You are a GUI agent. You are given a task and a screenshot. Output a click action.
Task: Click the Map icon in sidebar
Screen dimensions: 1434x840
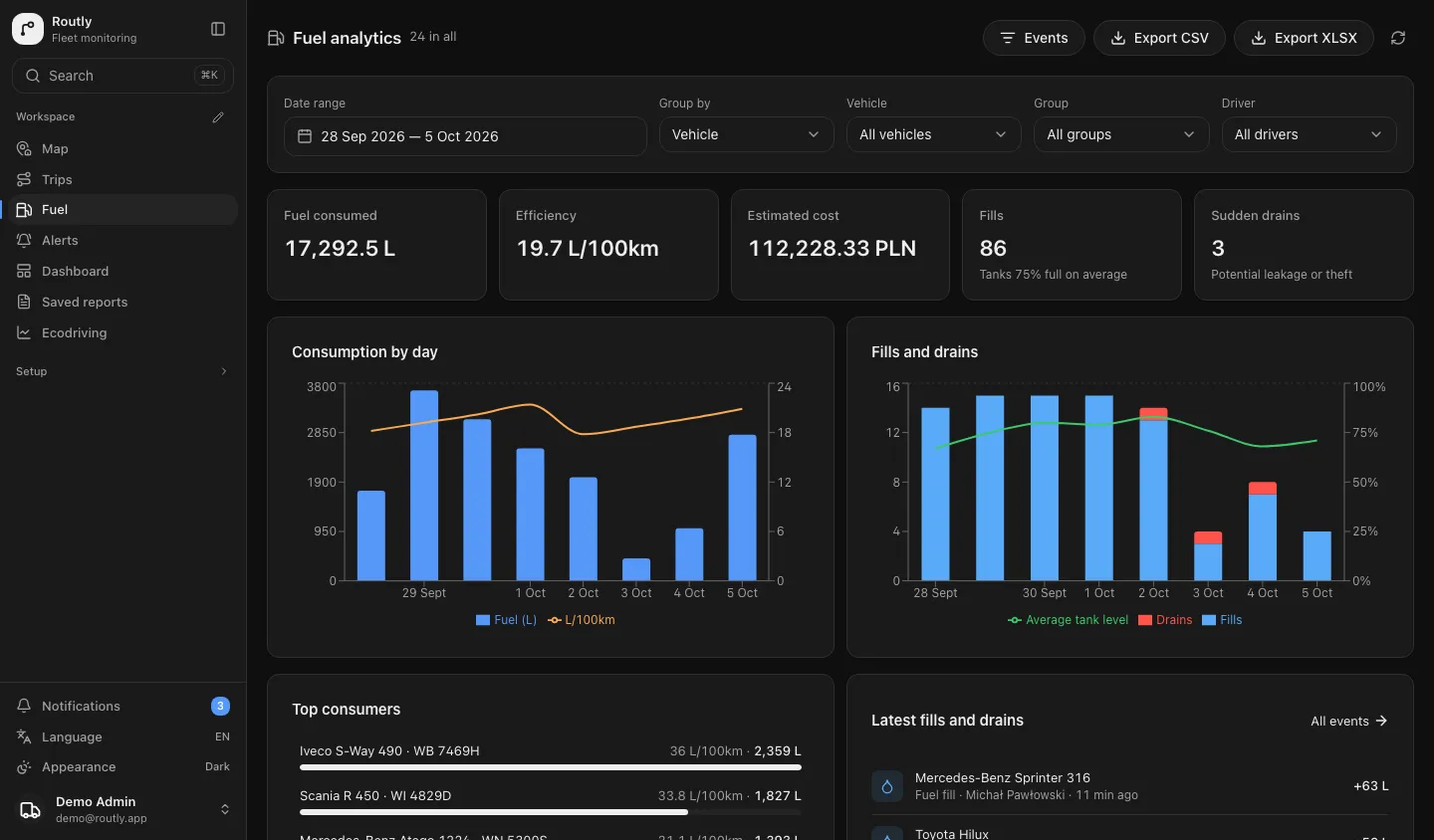coord(24,148)
